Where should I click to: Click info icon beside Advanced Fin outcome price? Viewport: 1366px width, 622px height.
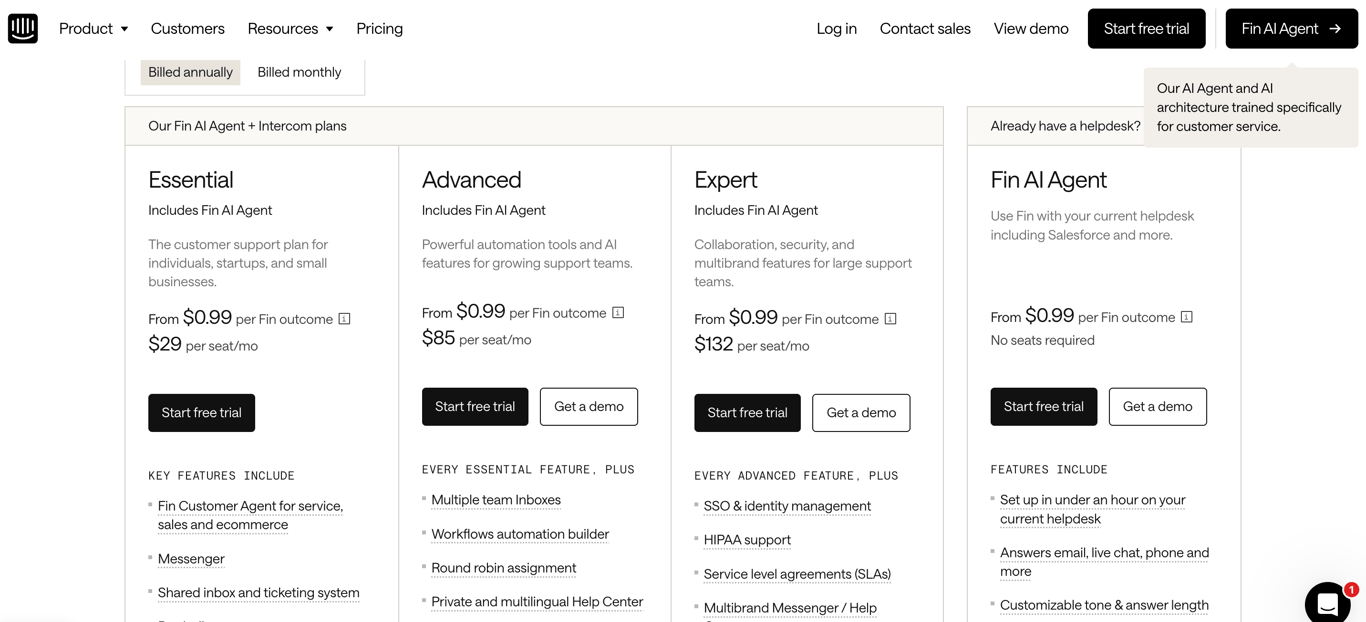[618, 313]
